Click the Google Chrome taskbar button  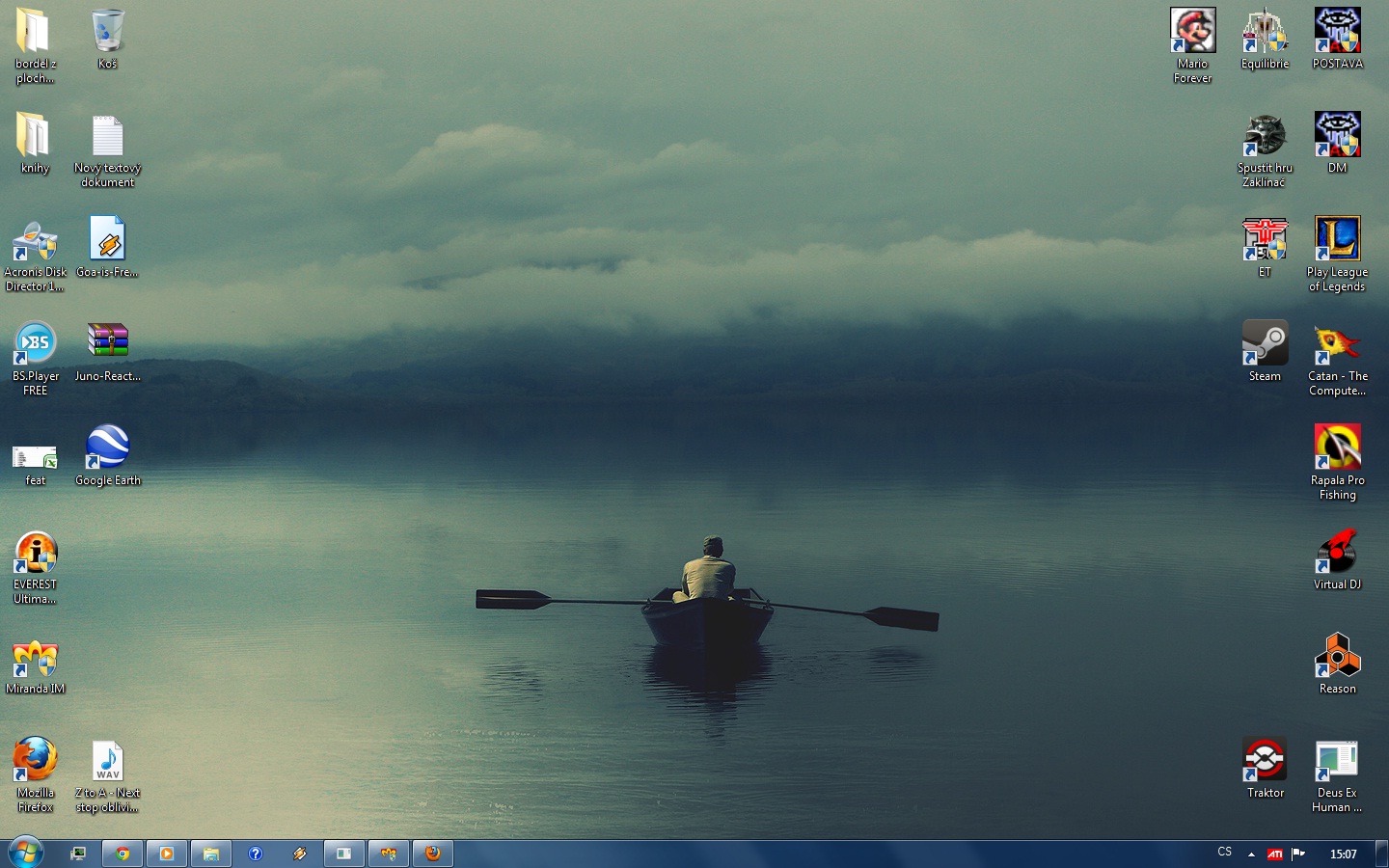pos(123,854)
